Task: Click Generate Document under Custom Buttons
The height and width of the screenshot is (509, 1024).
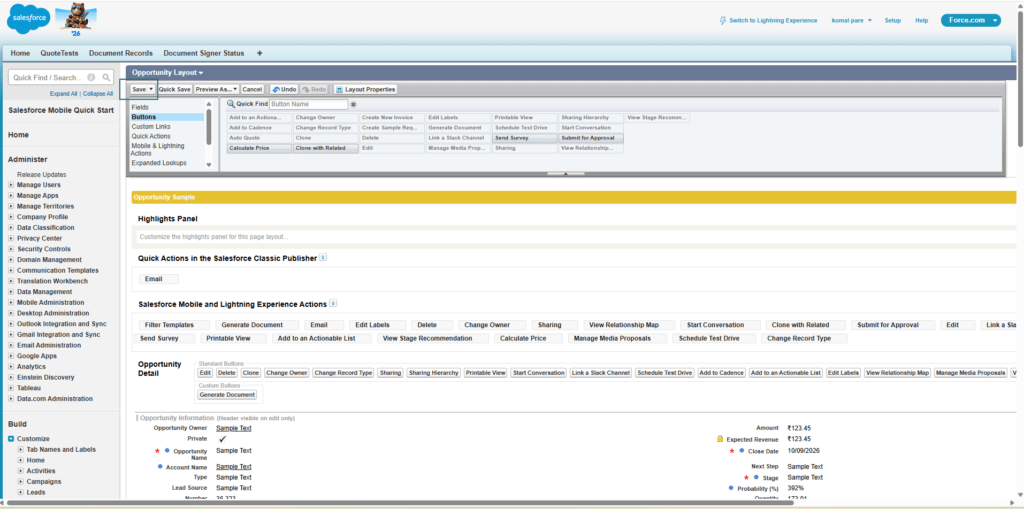Action: (227, 395)
